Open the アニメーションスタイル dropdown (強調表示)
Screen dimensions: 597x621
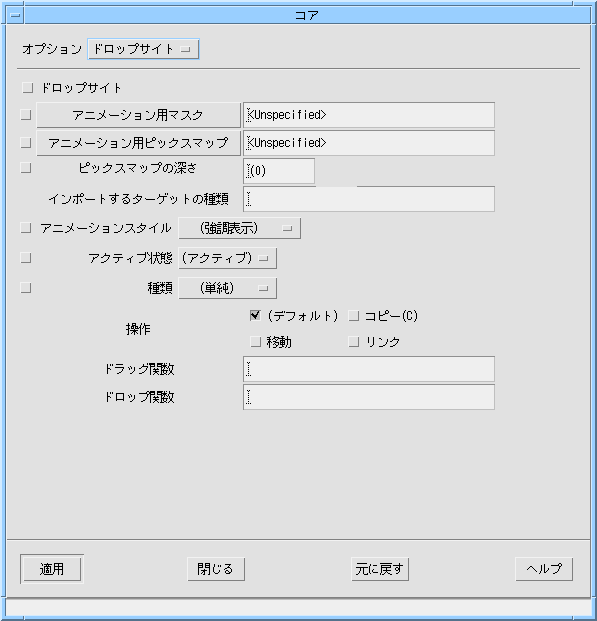coord(240,228)
